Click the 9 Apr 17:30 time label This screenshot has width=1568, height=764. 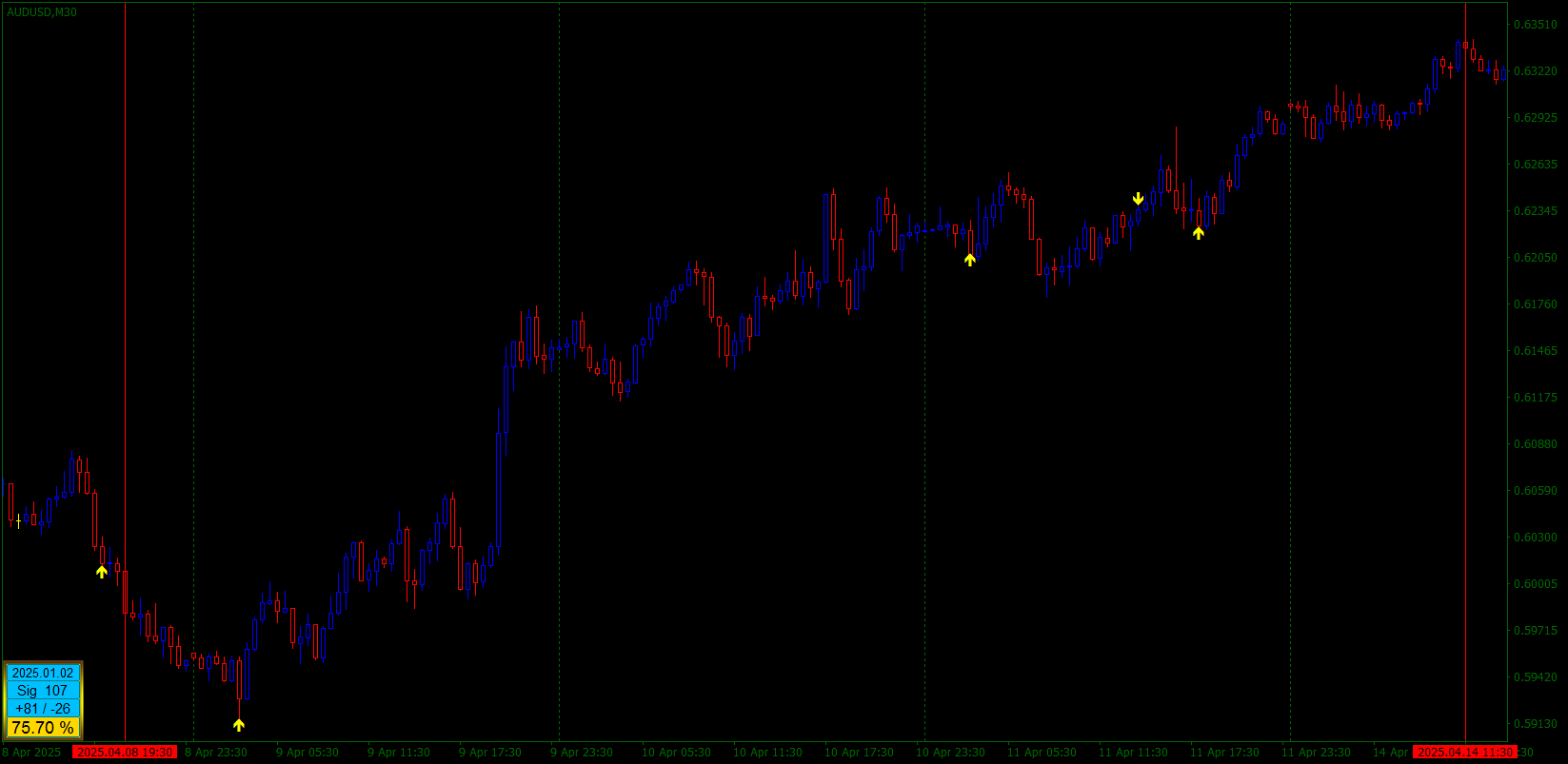tap(490, 753)
